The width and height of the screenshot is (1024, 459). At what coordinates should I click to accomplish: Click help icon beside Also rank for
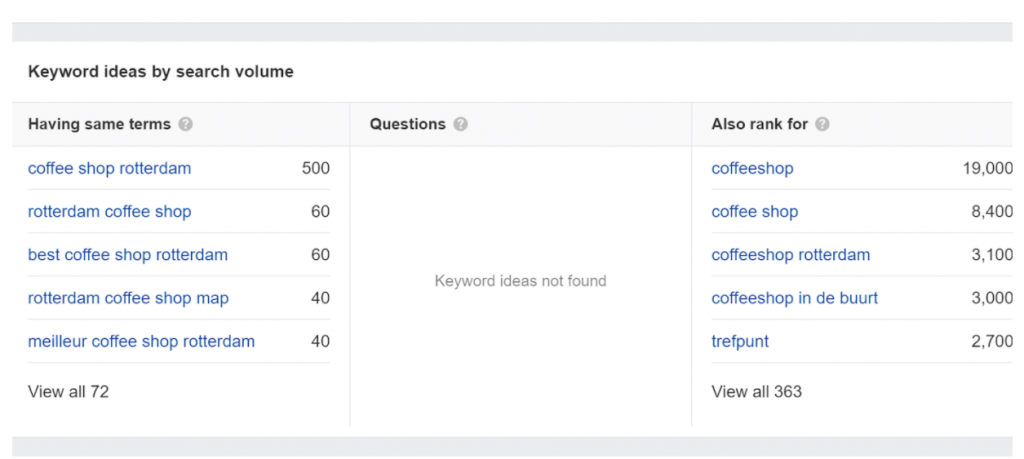tap(822, 124)
